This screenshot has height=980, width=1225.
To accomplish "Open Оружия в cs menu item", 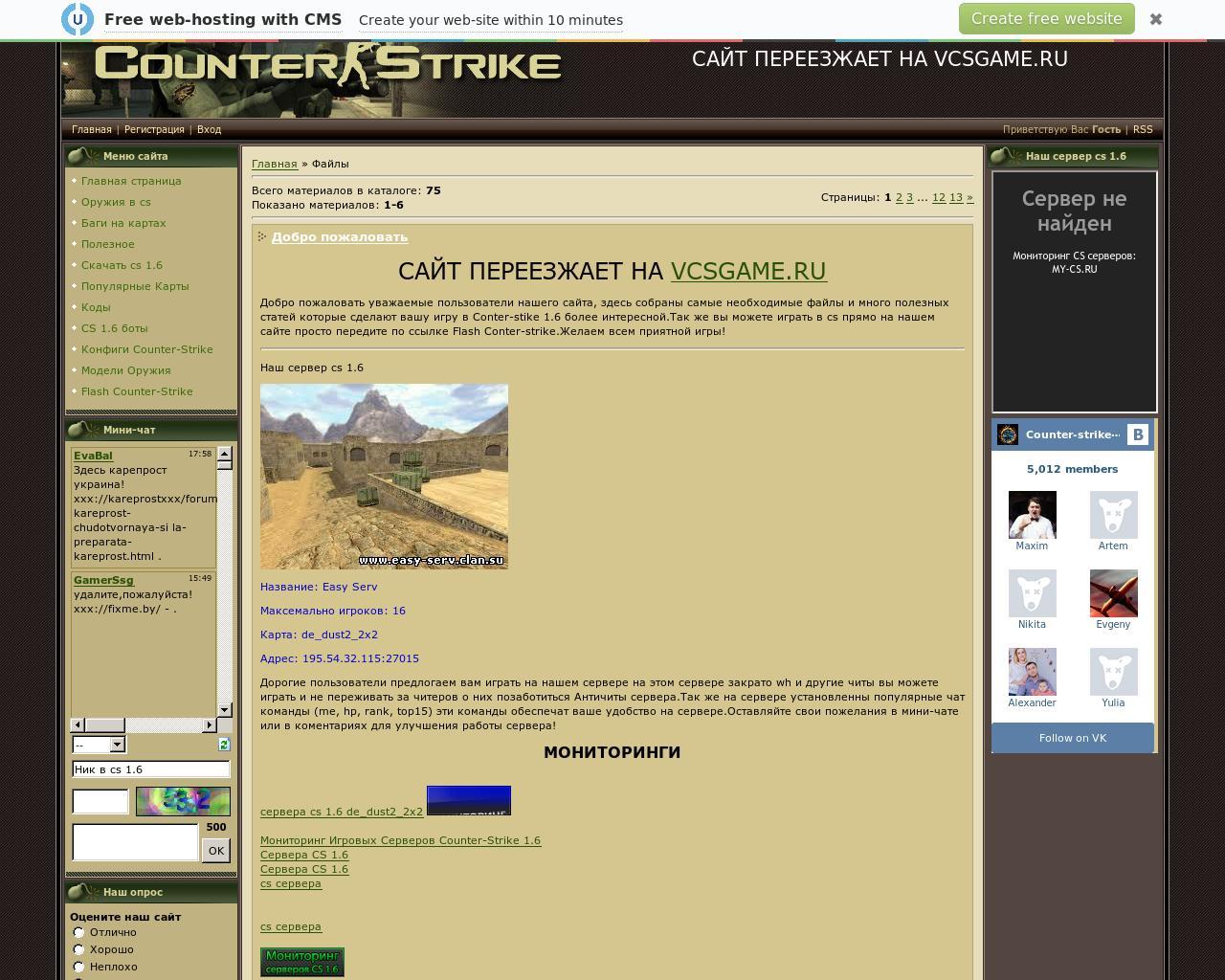I will pos(116,202).
